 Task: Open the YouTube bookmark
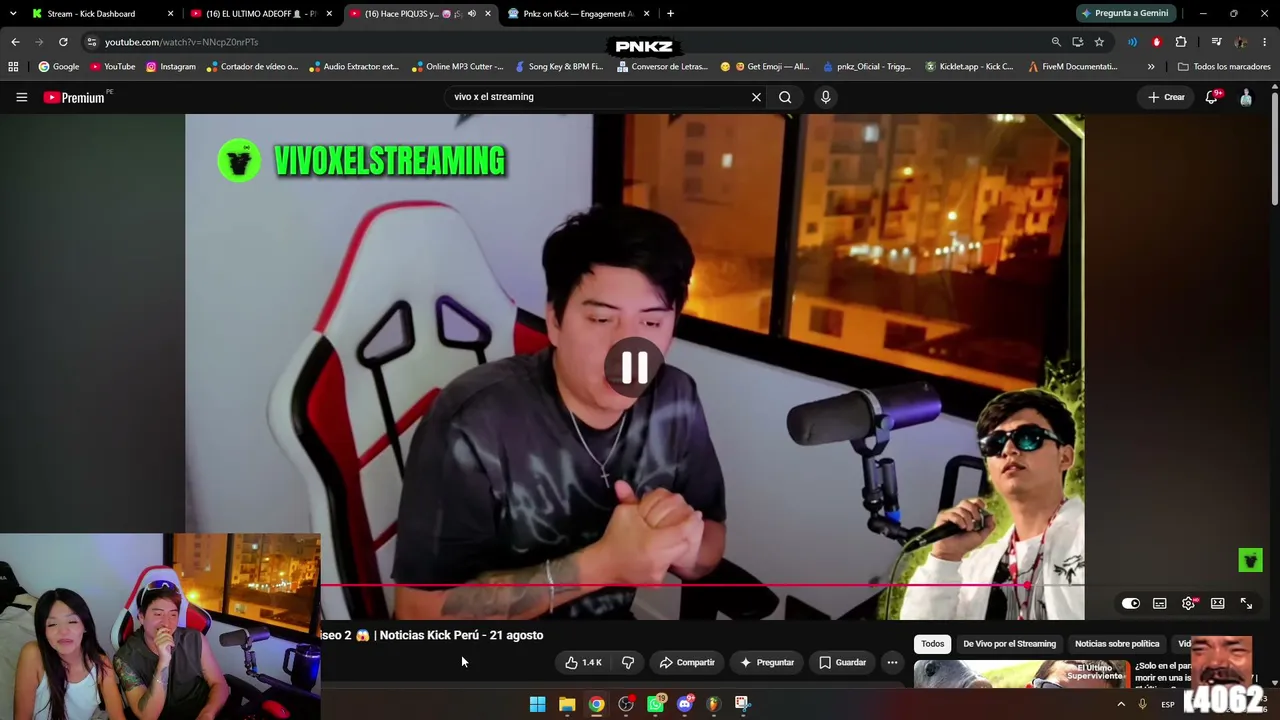(x=113, y=67)
